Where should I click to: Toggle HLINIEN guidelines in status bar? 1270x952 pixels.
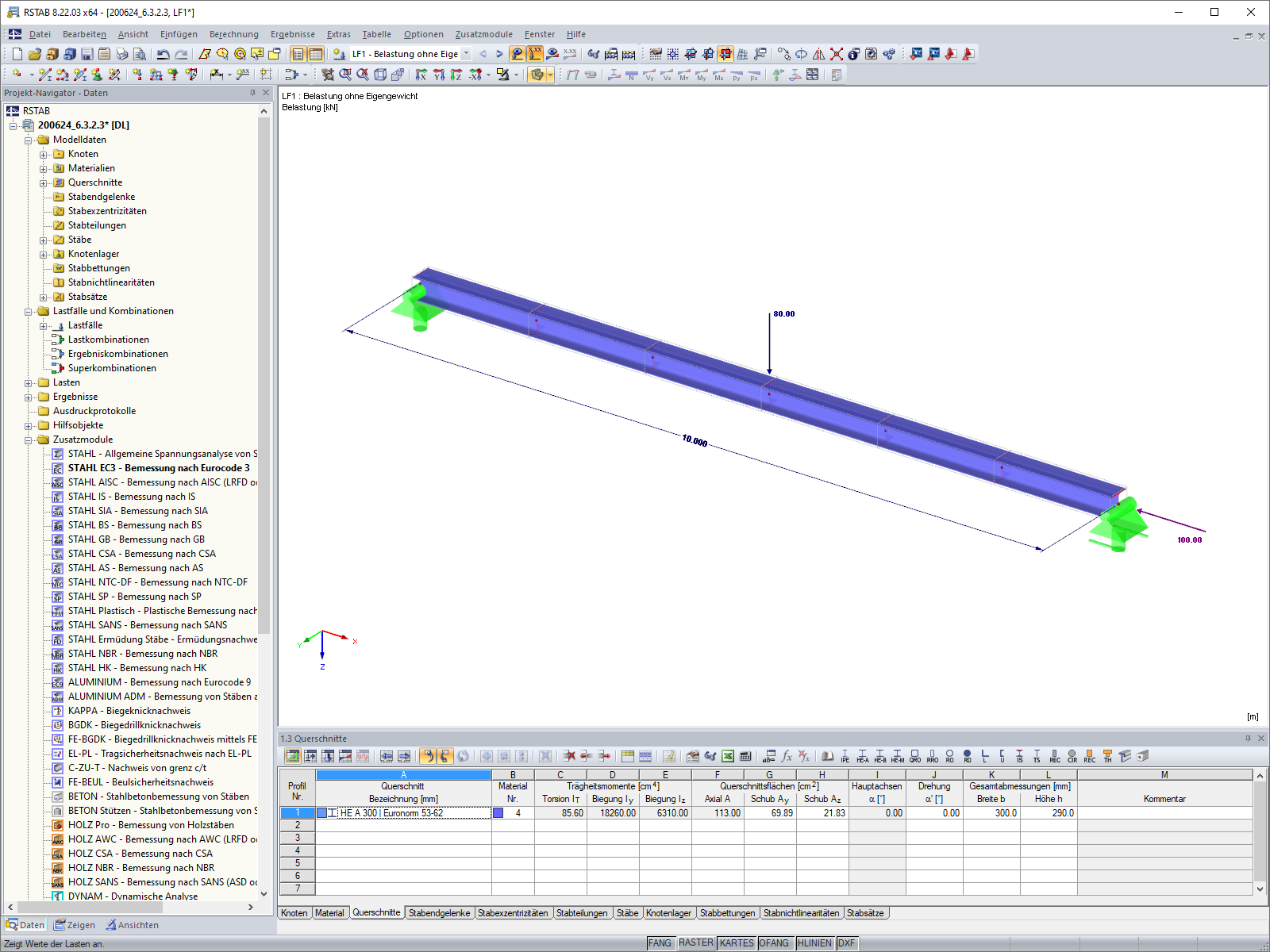(814, 943)
